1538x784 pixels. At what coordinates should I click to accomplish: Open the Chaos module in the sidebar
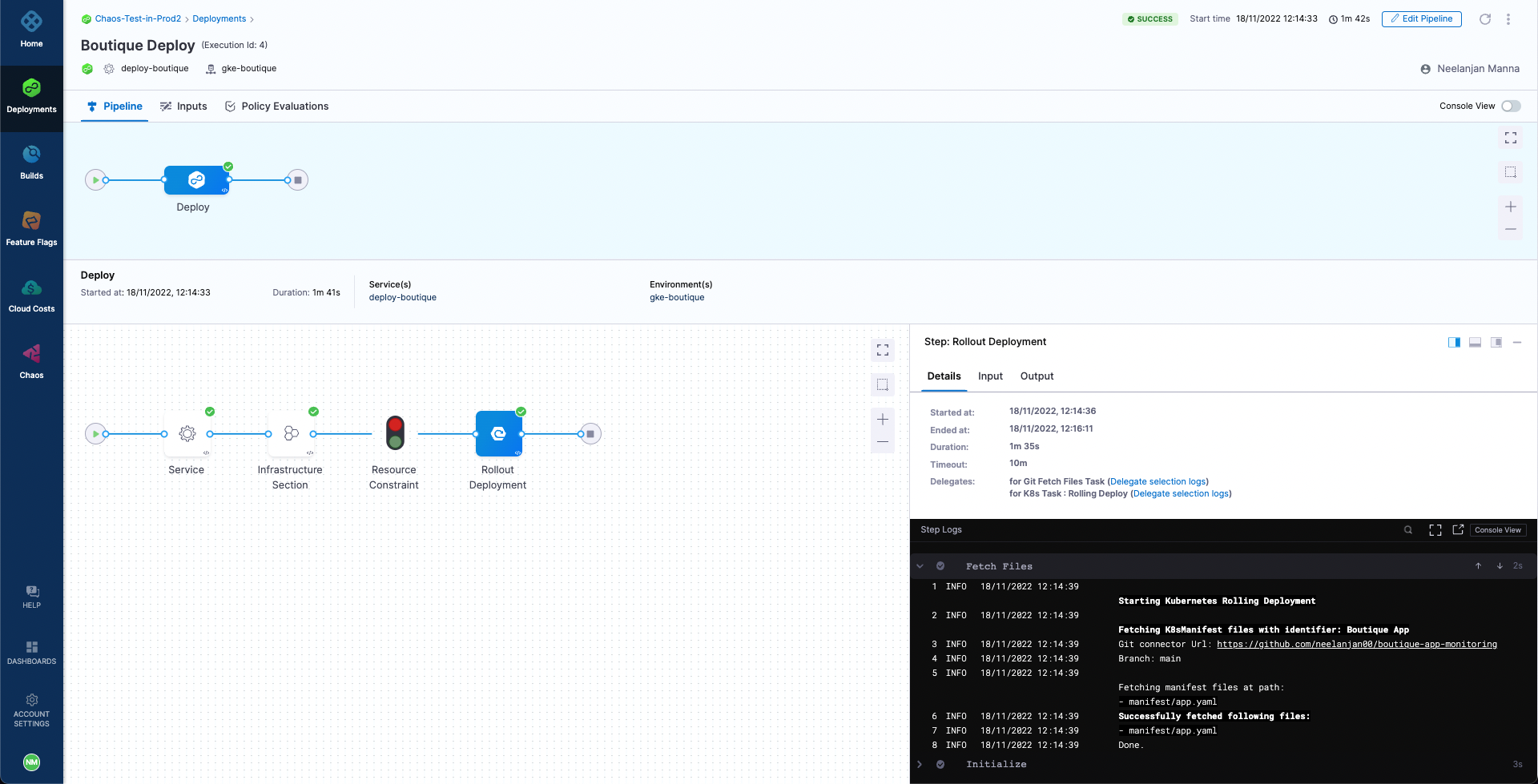[x=31, y=360]
